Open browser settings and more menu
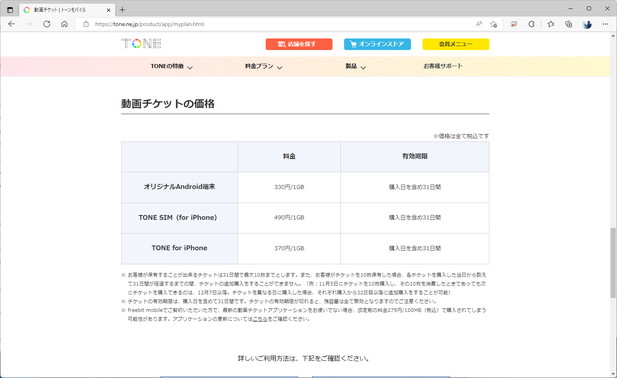 tap(605, 24)
